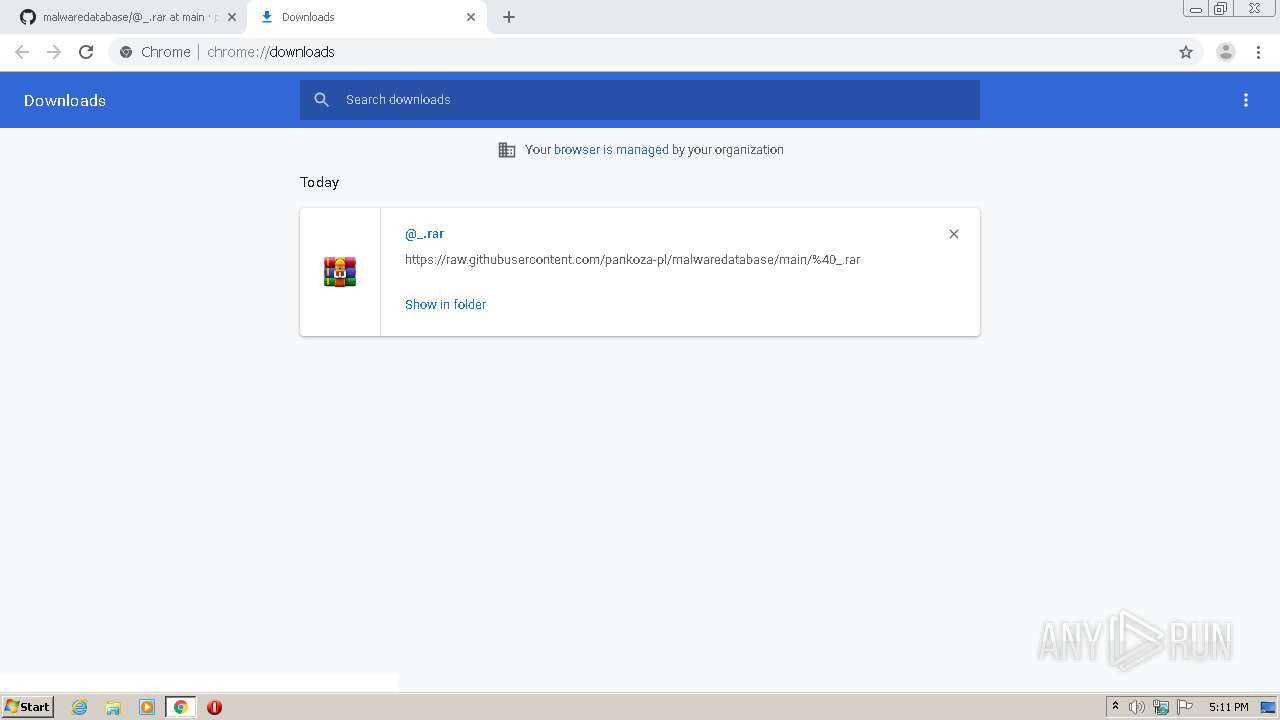Open Windows Explorer folder from taskbar
Screen dimensions: 1280x720
(x=113, y=707)
